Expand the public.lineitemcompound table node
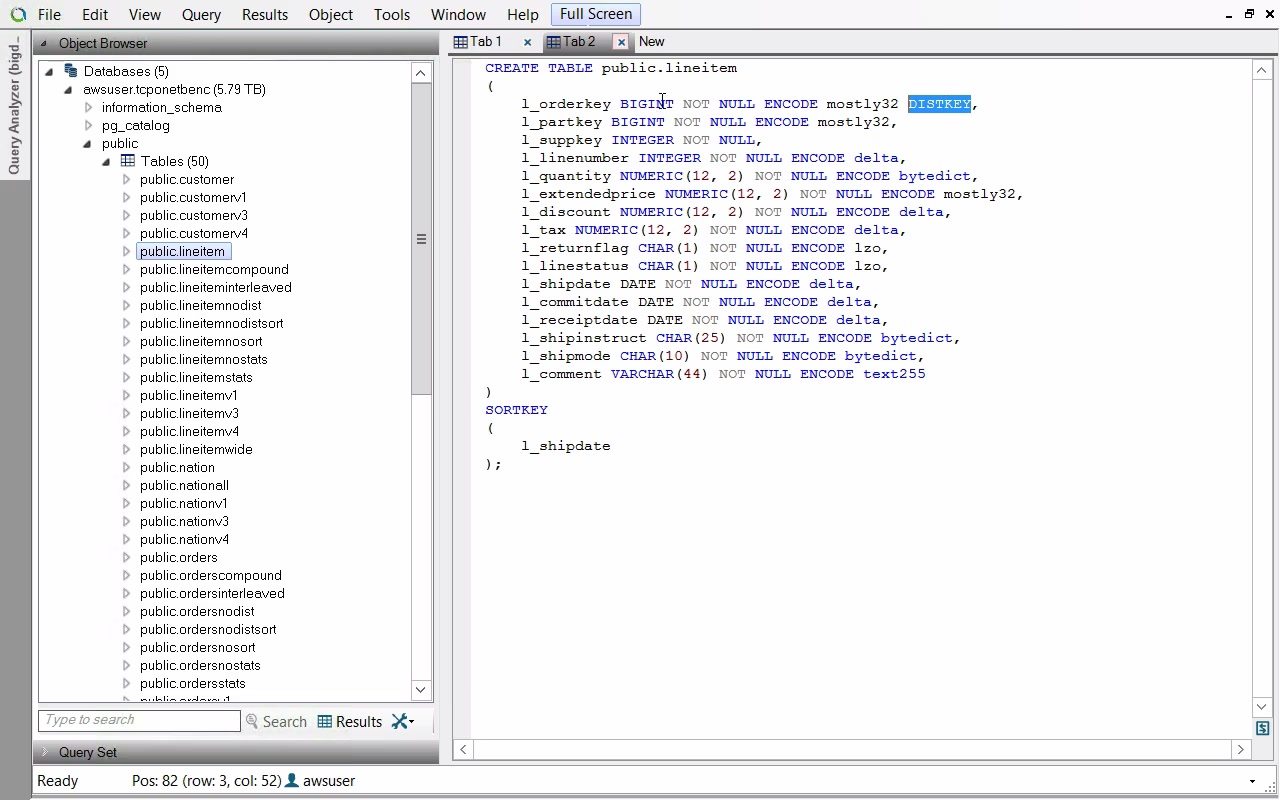This screenshot has width=1280, height=800. [x=126, y=269]
